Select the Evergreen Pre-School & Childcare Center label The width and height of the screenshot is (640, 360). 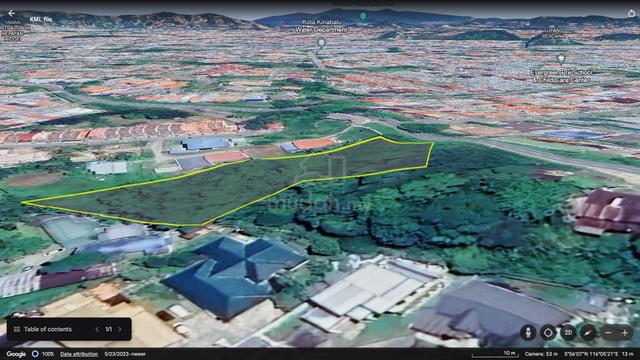pos(561,76)
